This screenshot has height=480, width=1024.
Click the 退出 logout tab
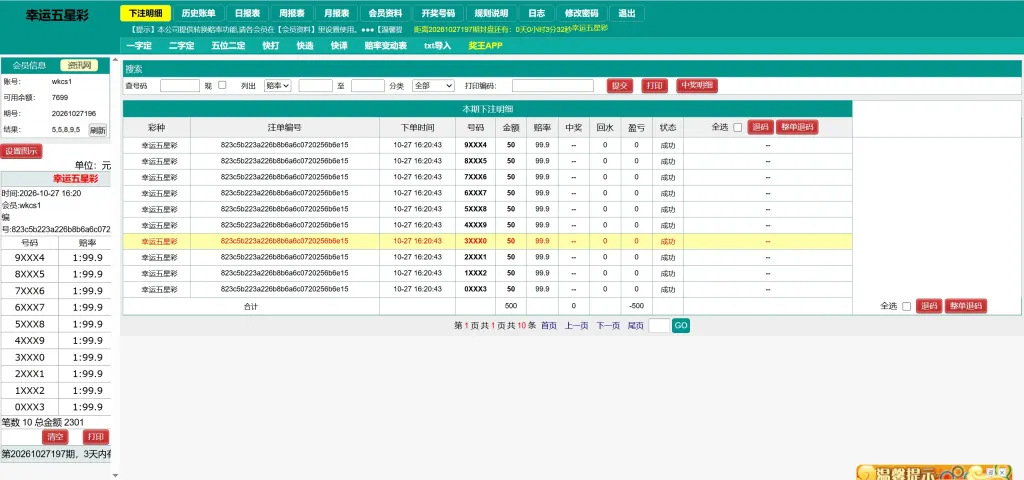coord(626,13)
